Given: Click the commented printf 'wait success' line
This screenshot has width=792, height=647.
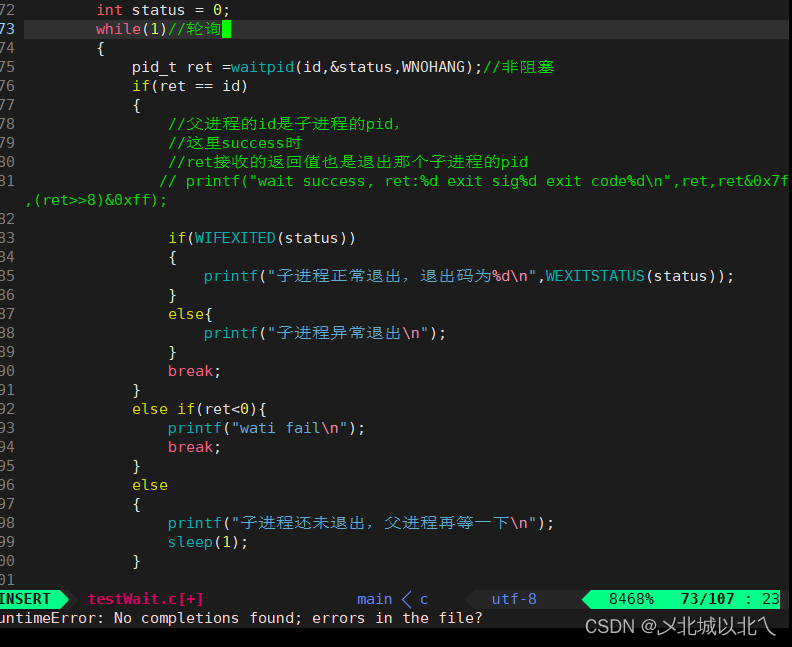Looking at the screenshot, I should click(474, 181).
